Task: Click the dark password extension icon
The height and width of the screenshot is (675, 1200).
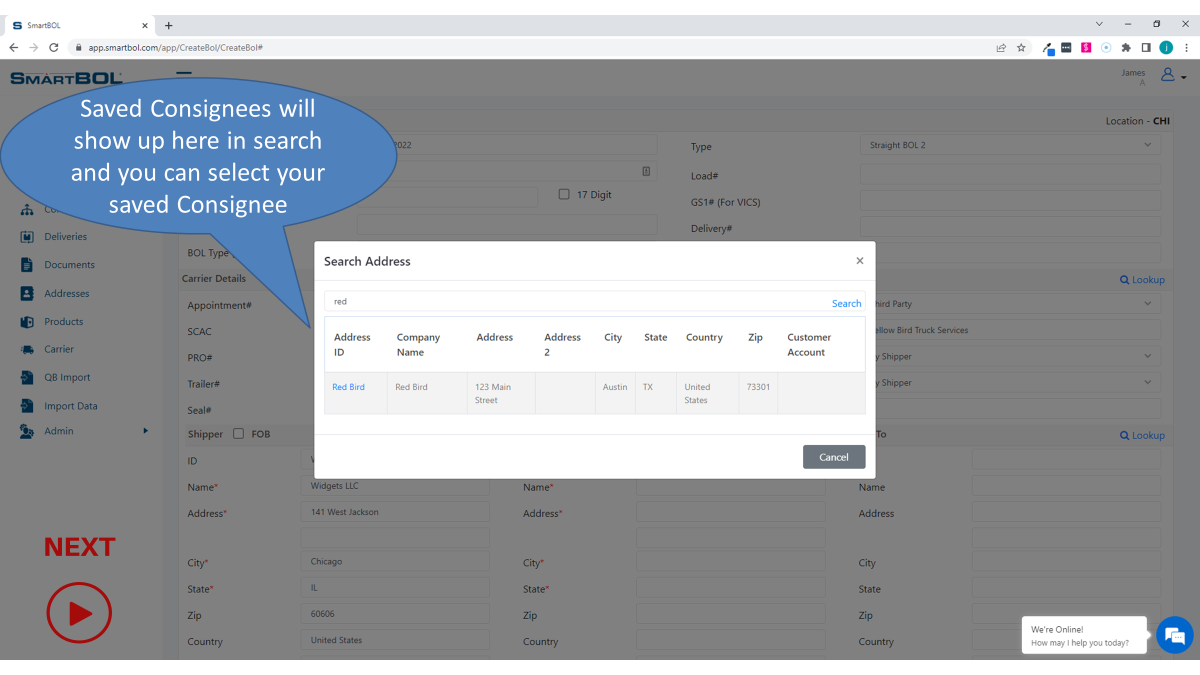Action: pos(1066,47)
